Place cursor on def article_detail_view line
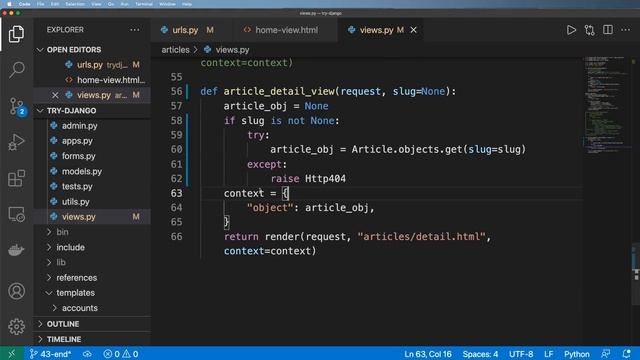Image resolution: width=640 pixels, height=360 pixels. coord(328,91)
